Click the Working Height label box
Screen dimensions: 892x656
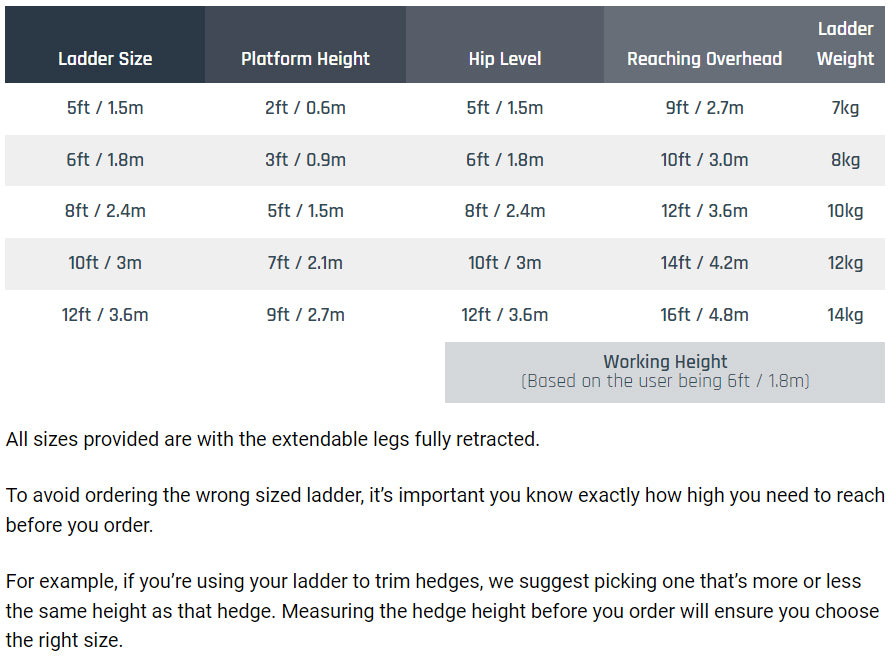coord(665,371)
